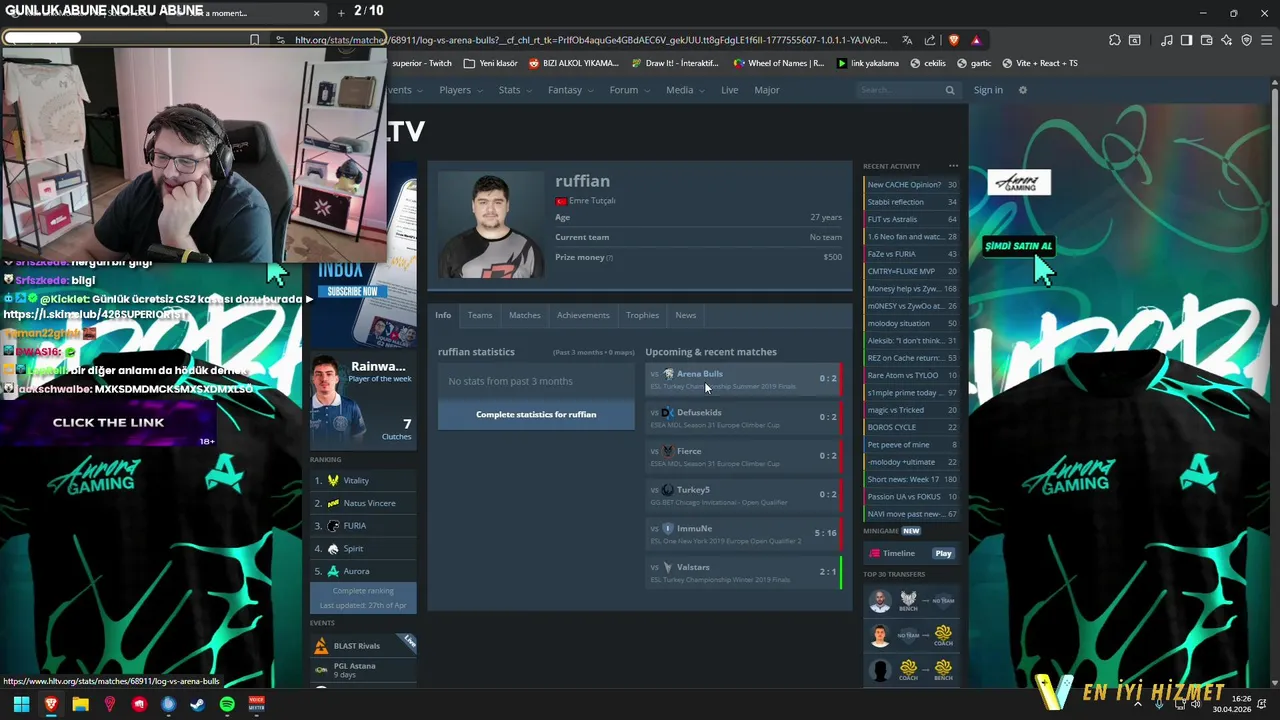Image resolution: width=1280 pixels, height=720 pixels.
Task: Open the Leo AI sparkle icon
Action: [x=1227, y=40]
